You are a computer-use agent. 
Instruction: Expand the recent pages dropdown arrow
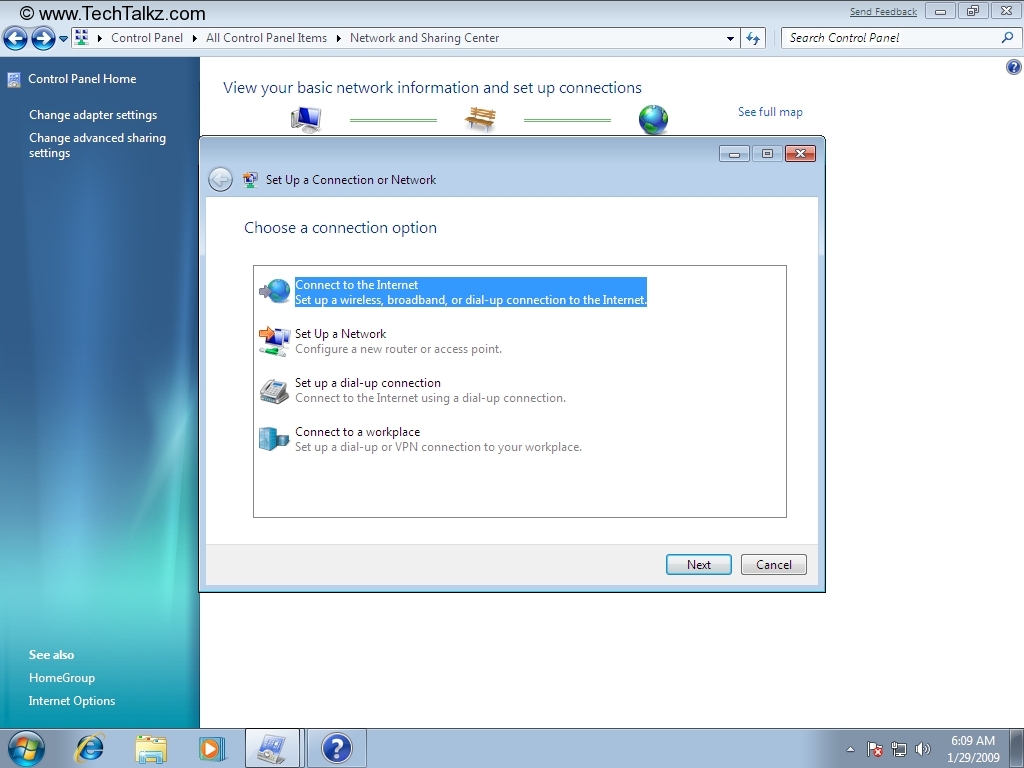(63, 39)
